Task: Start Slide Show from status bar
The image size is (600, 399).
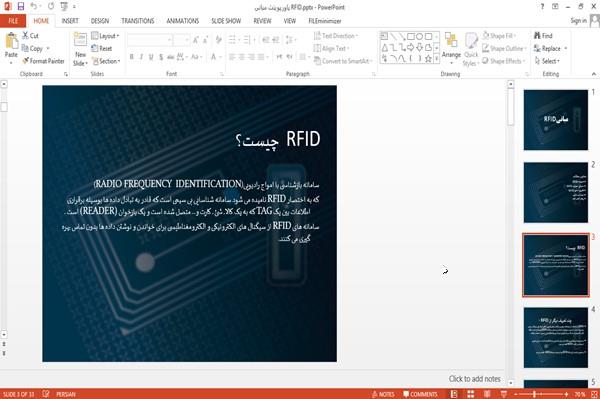Action: pos(504,394)
